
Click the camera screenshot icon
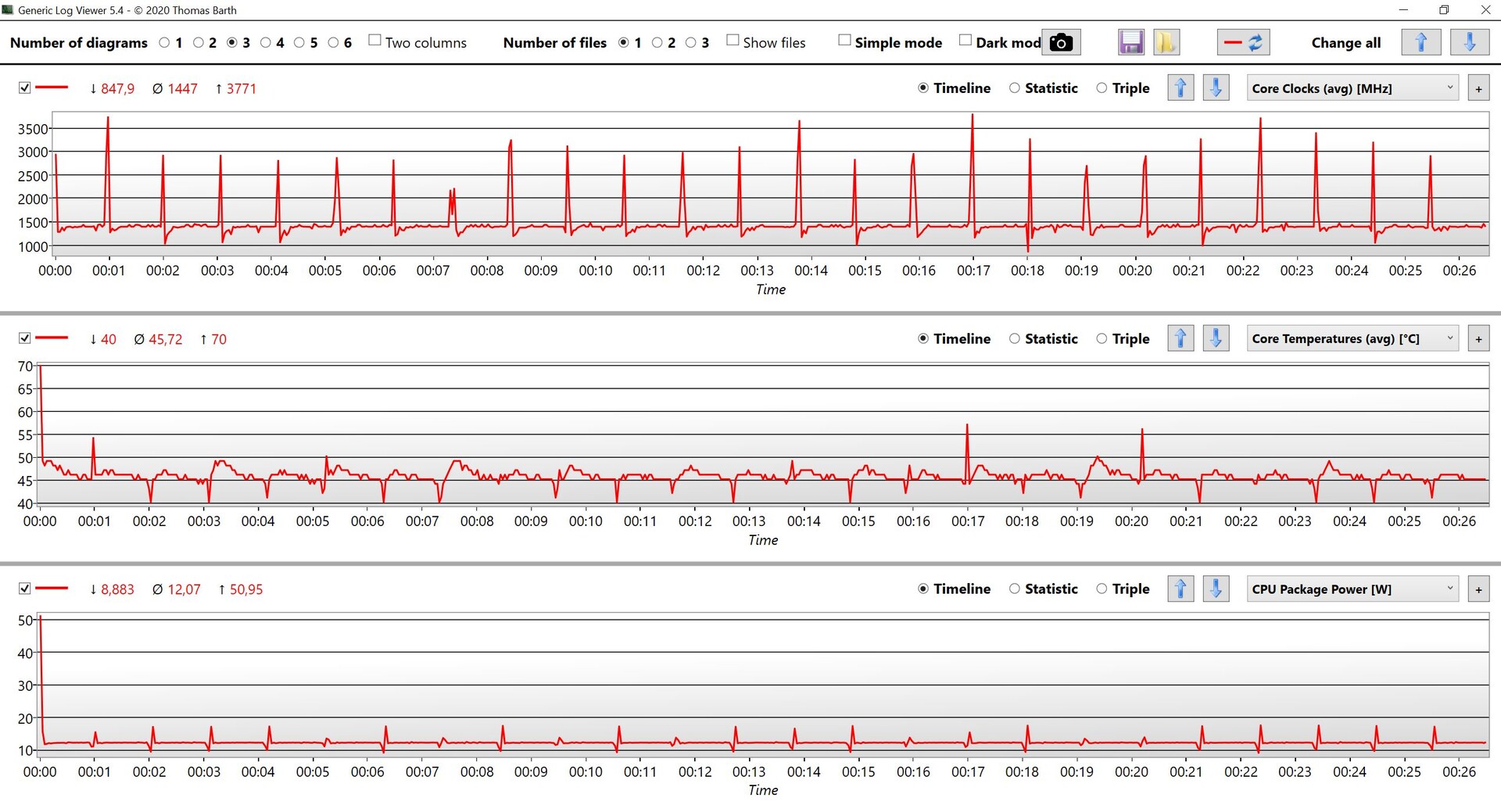coord(1061,42)
